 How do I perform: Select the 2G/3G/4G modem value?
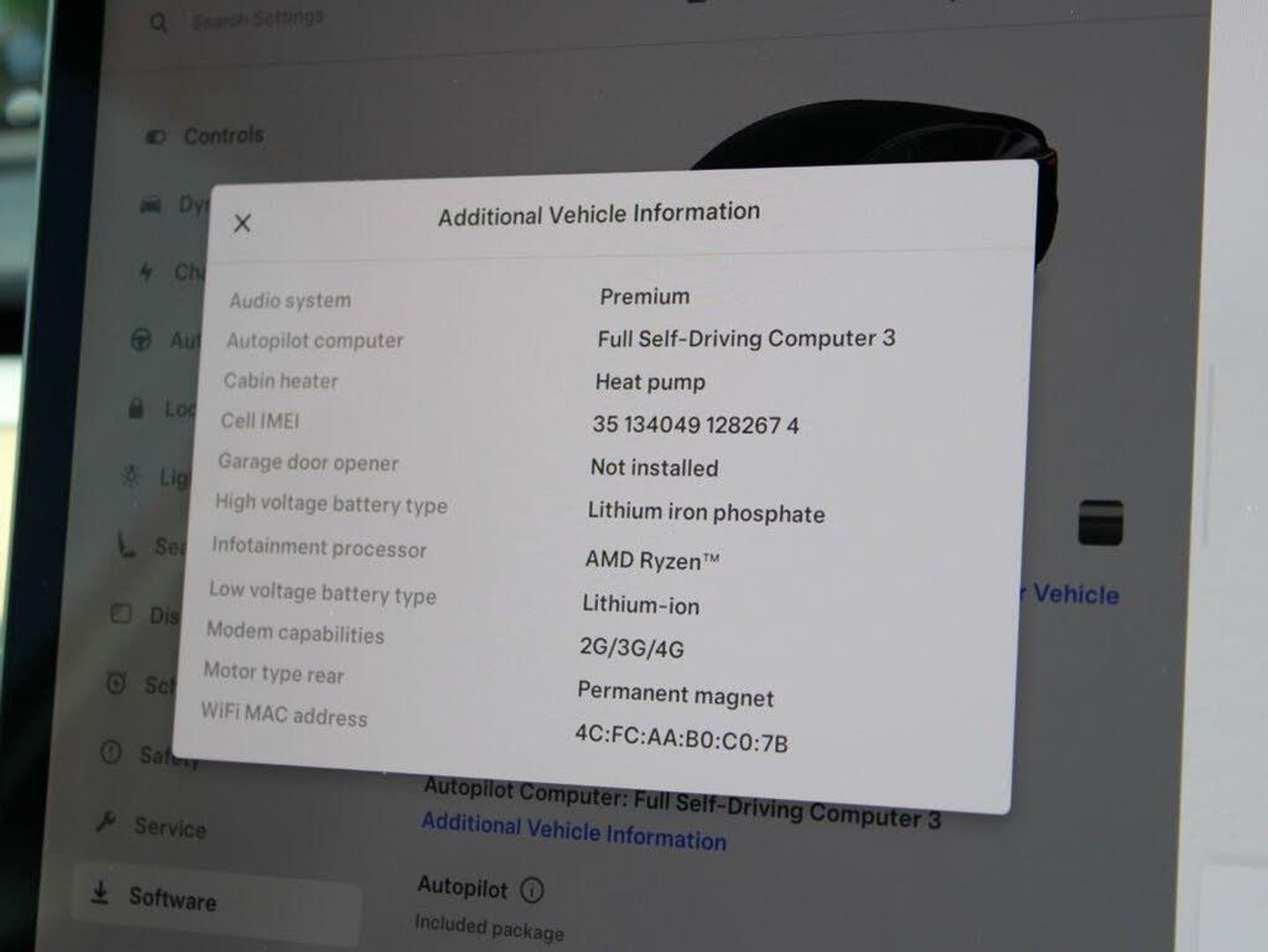coord(631,648)
